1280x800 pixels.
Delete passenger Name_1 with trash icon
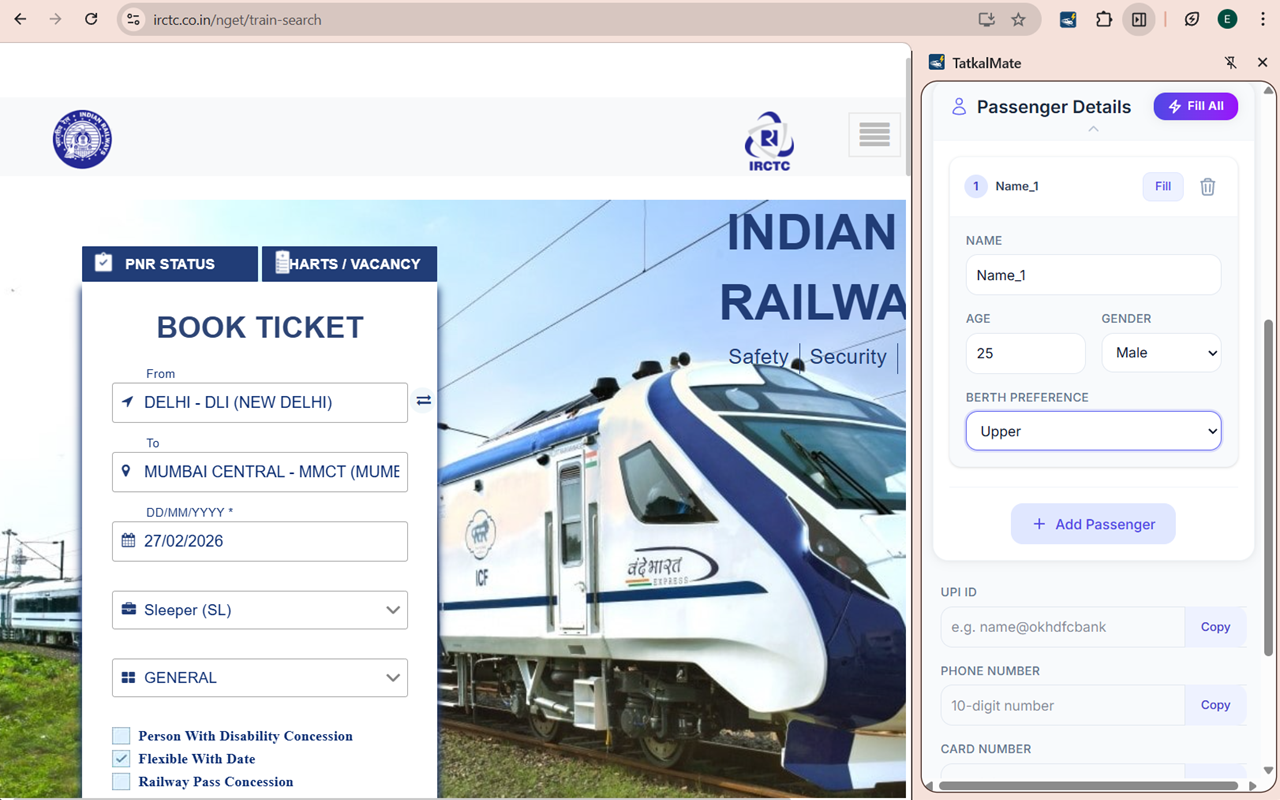(x=1208, y=186)
